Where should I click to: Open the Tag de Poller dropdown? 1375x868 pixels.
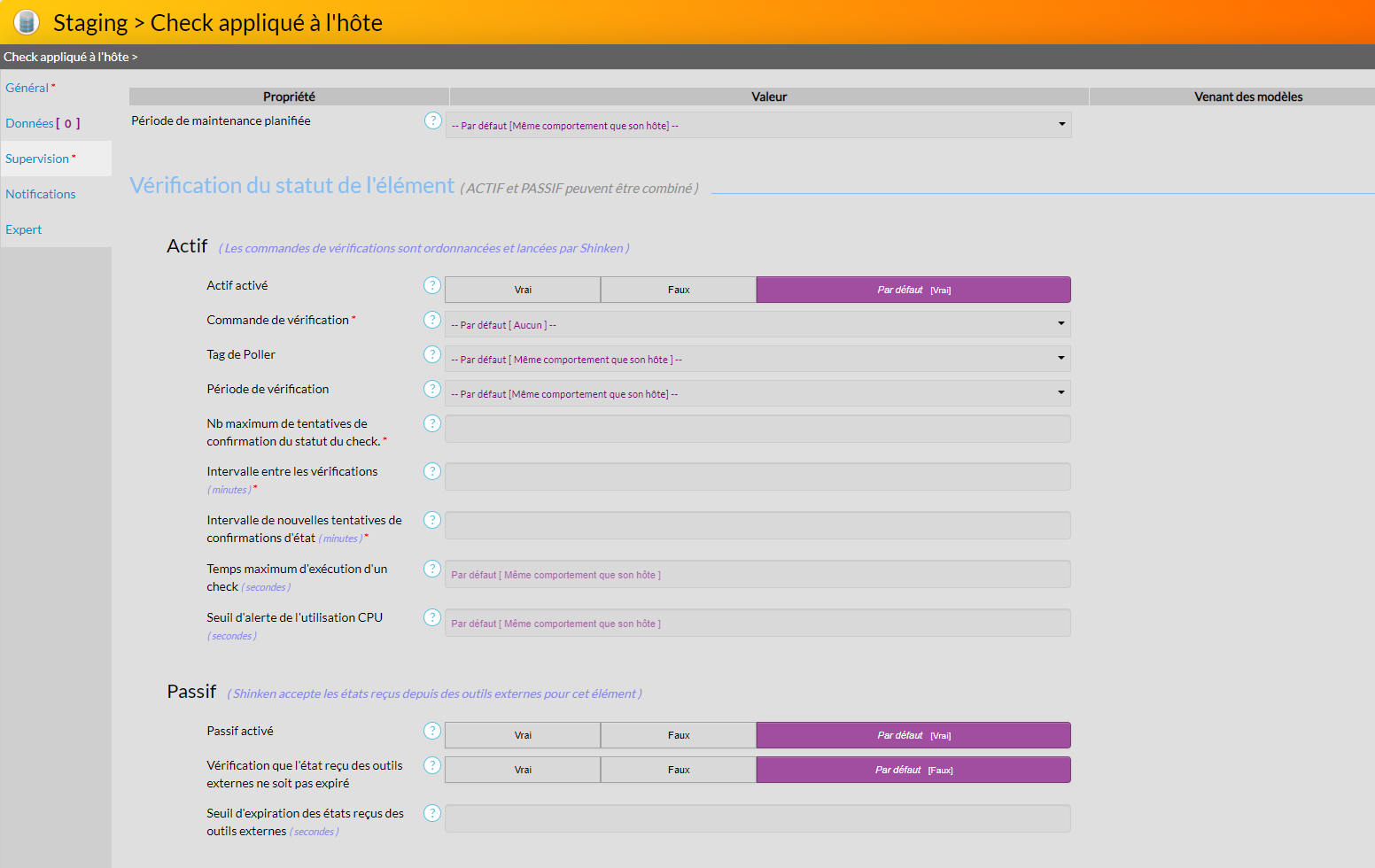pyautogui.click(x=757, y=359)
